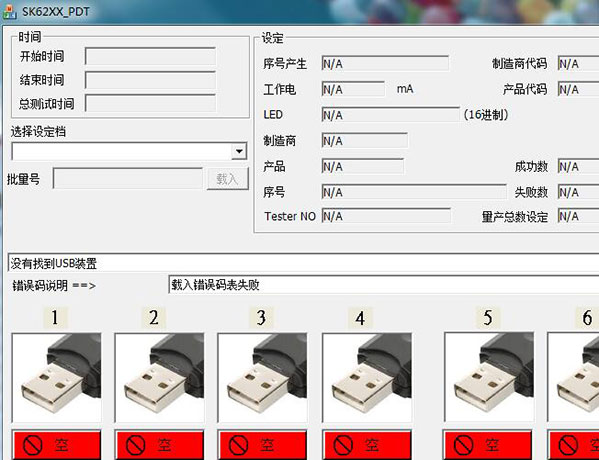Click the 产品代码 field
Screen dimensions: 599x460
click(578, 89)
